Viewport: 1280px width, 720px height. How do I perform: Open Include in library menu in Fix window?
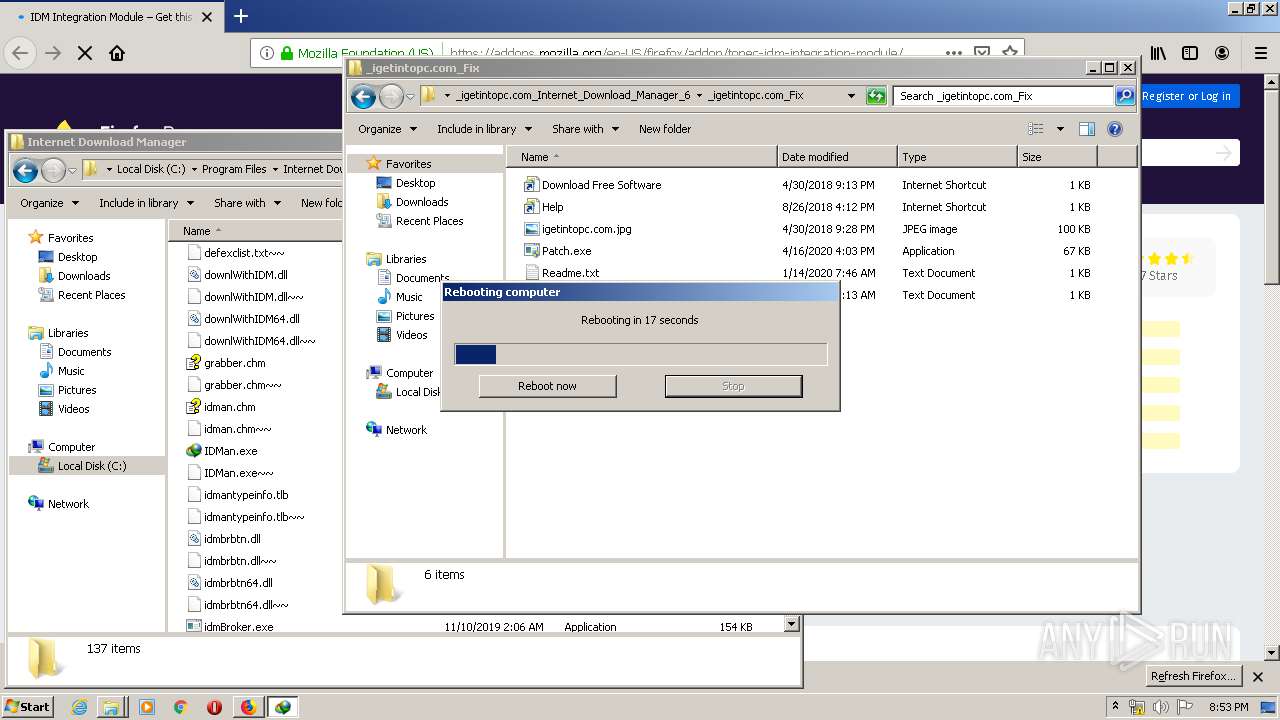point(484,129)
